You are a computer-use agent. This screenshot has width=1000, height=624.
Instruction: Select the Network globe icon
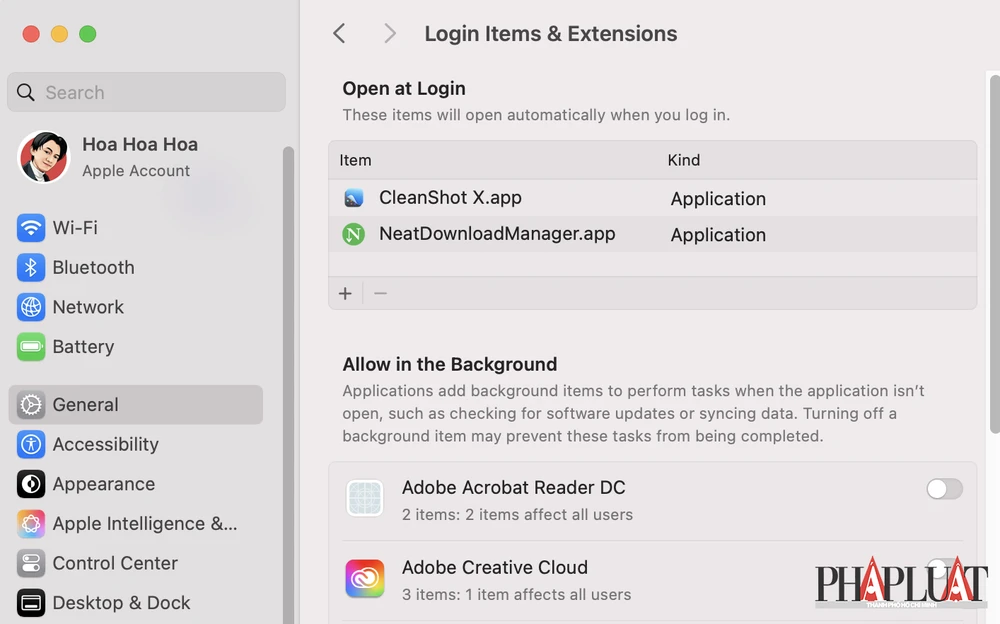[31, 307]
